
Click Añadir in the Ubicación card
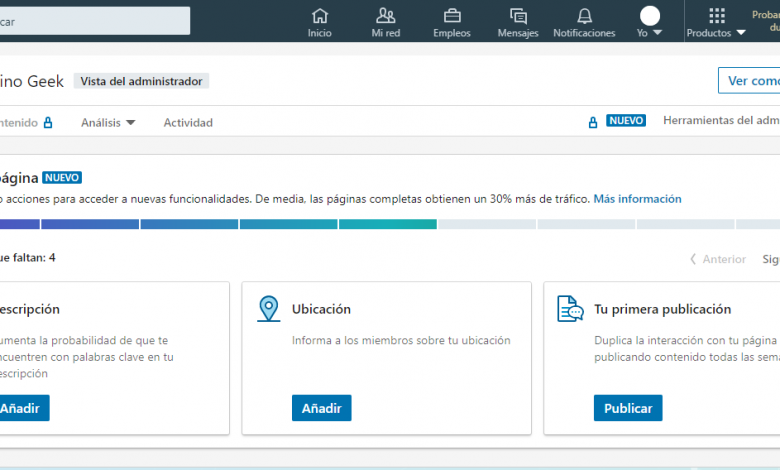point(321,408)
